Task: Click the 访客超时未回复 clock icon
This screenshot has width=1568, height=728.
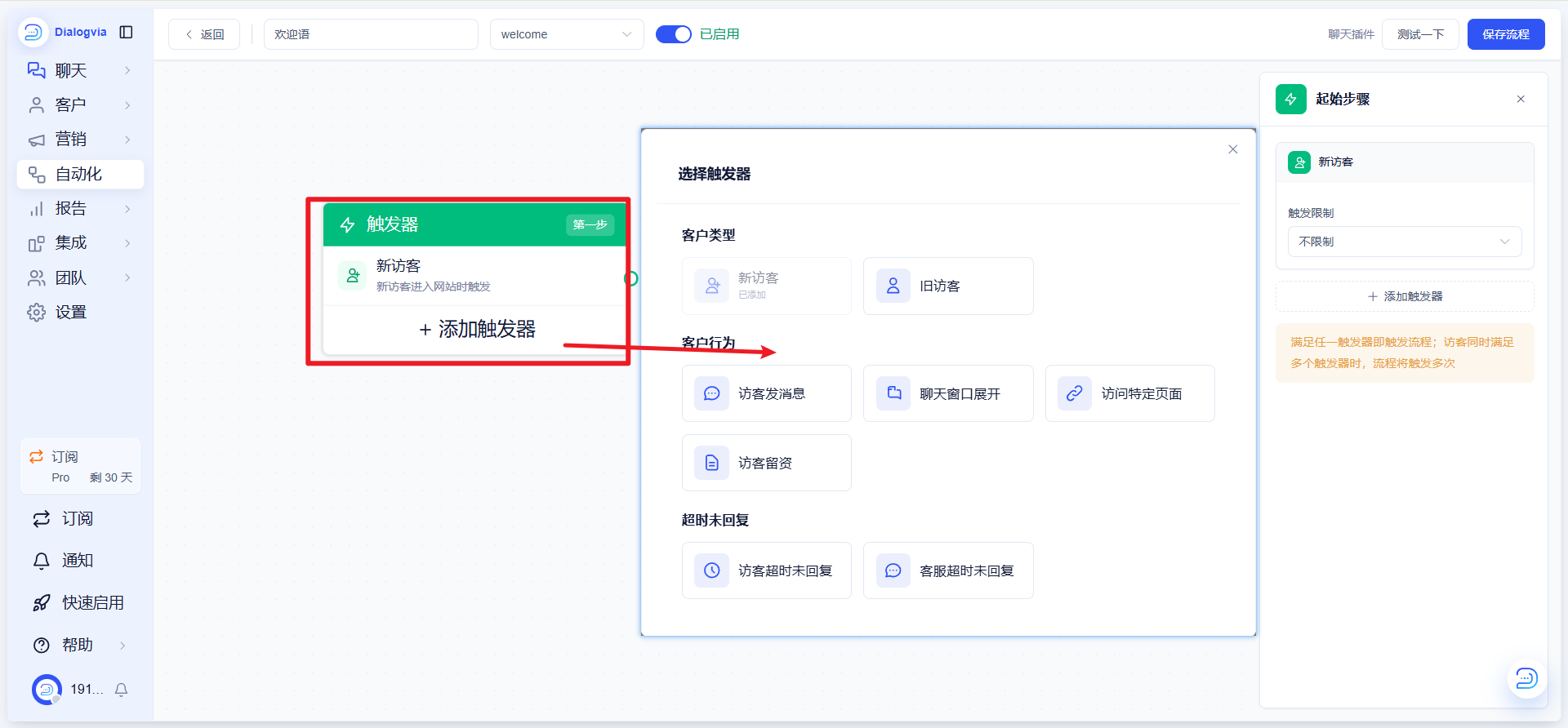Action: tap(712, 570)
